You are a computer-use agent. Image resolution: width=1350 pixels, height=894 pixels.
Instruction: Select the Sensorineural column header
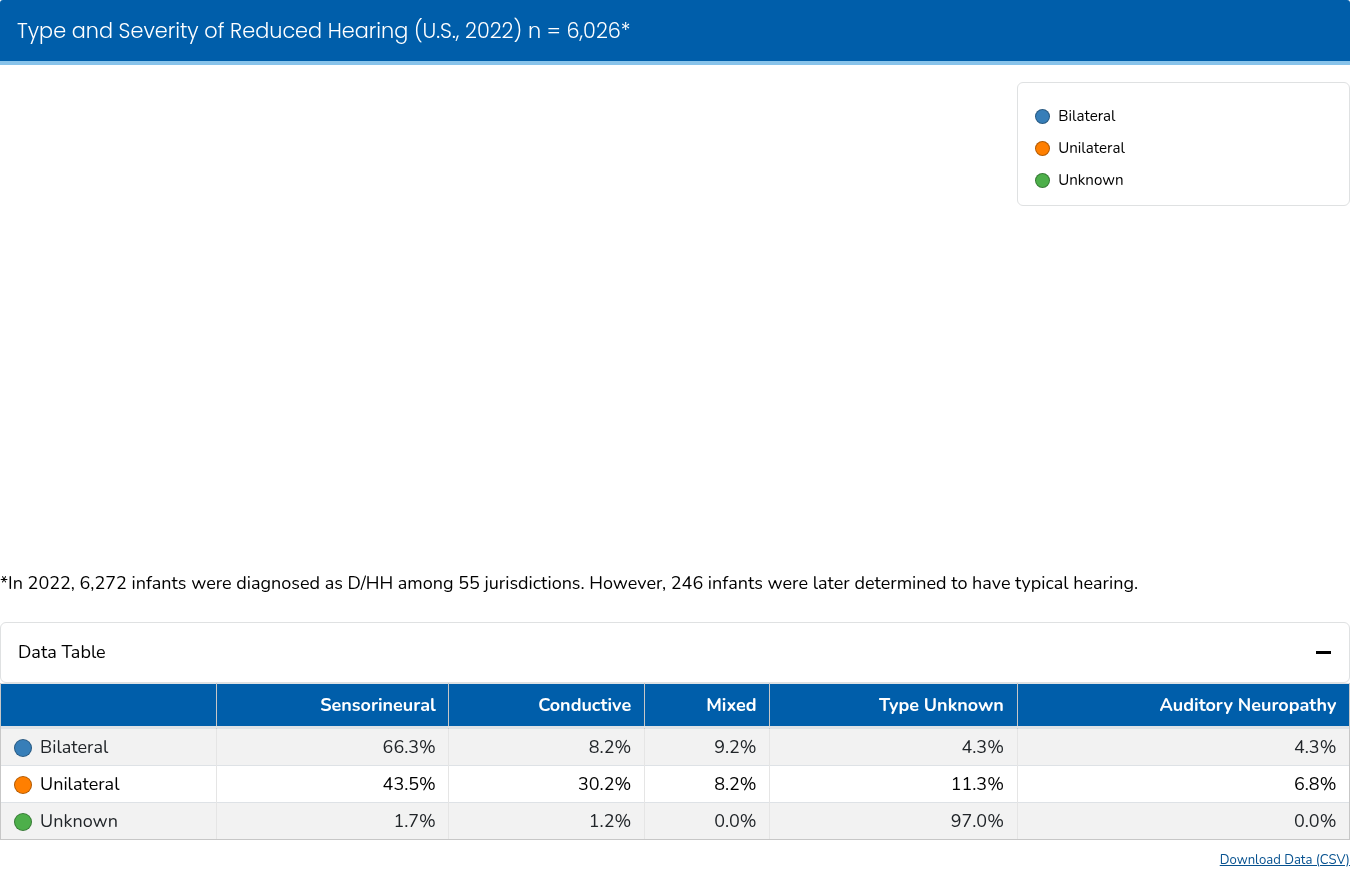point(377,705)
